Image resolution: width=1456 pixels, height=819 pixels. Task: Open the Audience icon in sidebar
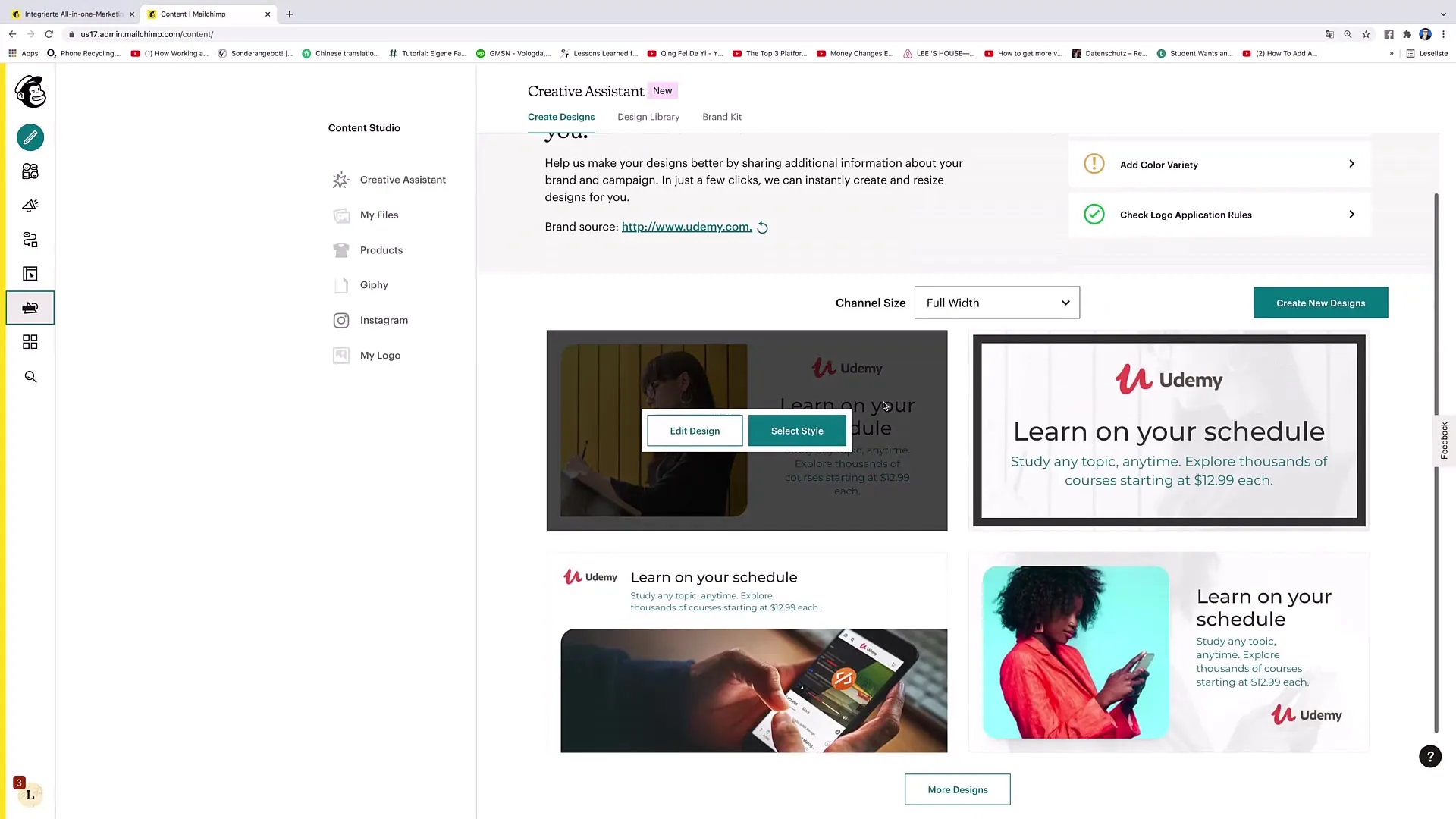30,171
